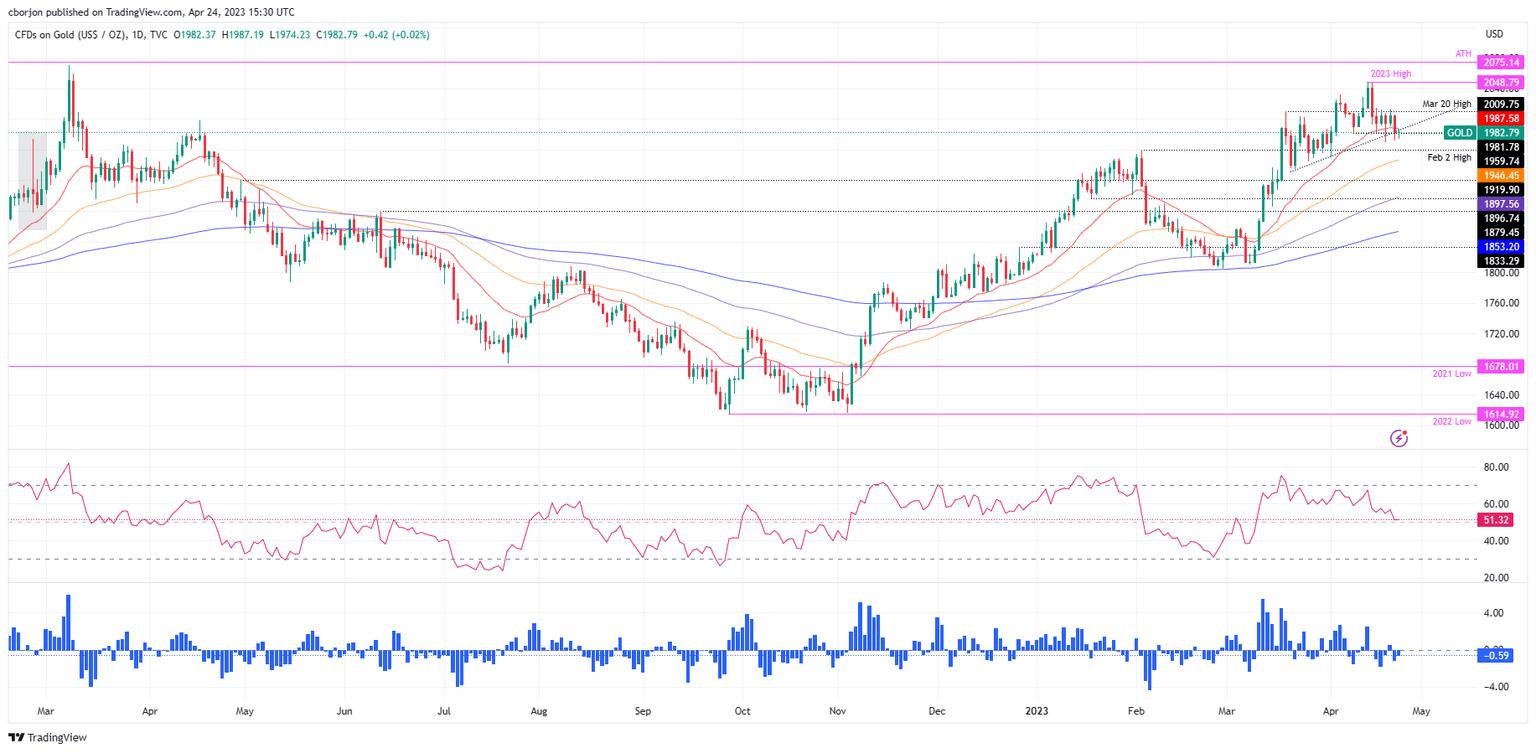This screenshot has height=752, width=1536.
Task: Click the ATH 2075.14 price marker
Action: tap(1500, 62)
